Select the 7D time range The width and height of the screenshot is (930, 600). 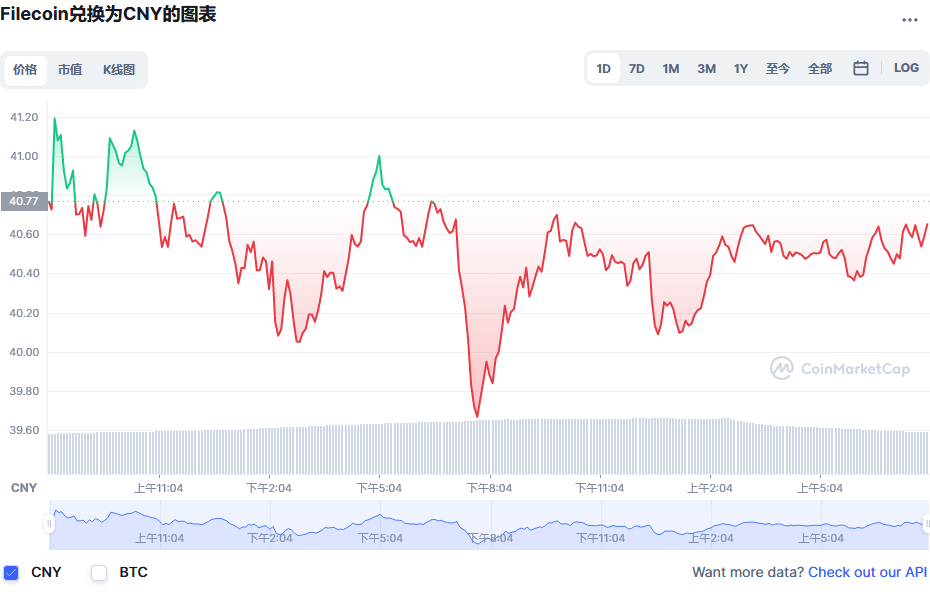click(x=636, y=69)
